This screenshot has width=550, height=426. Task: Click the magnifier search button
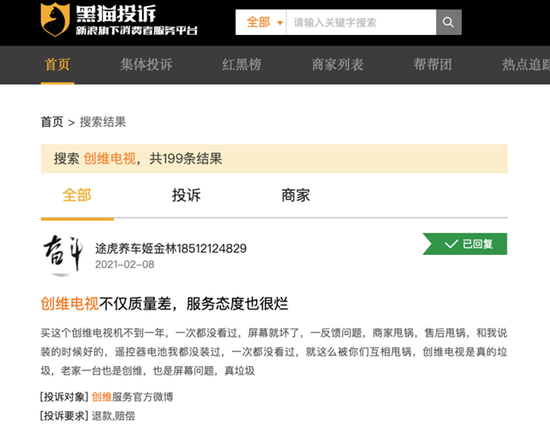point(448,22)
